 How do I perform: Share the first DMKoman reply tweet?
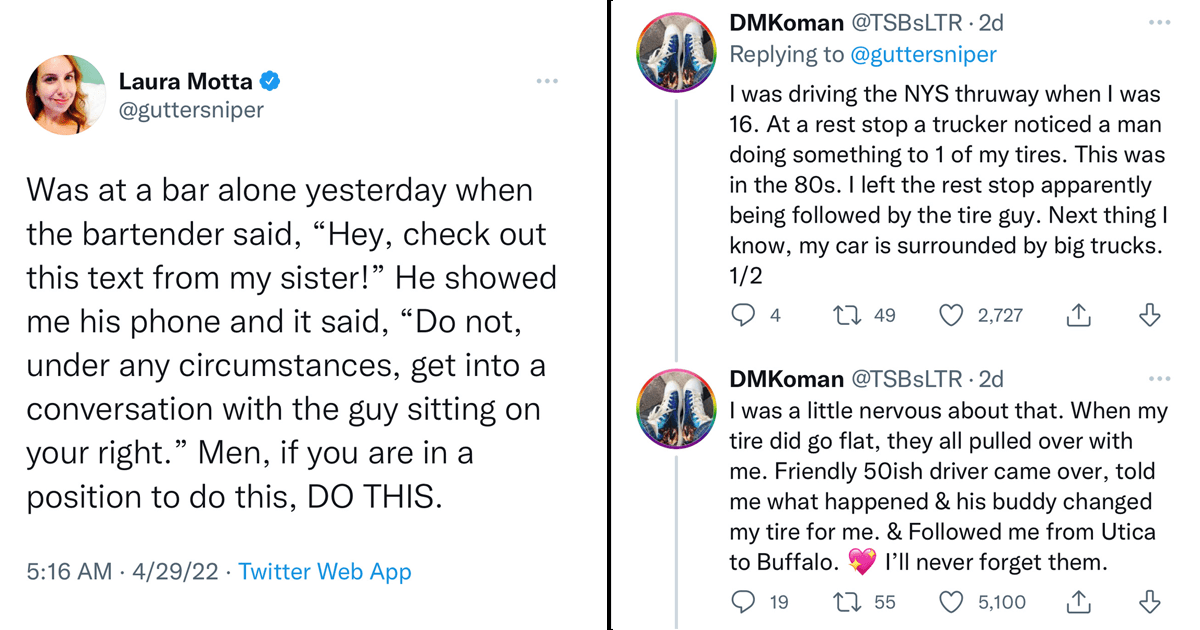pos(1078,316)
